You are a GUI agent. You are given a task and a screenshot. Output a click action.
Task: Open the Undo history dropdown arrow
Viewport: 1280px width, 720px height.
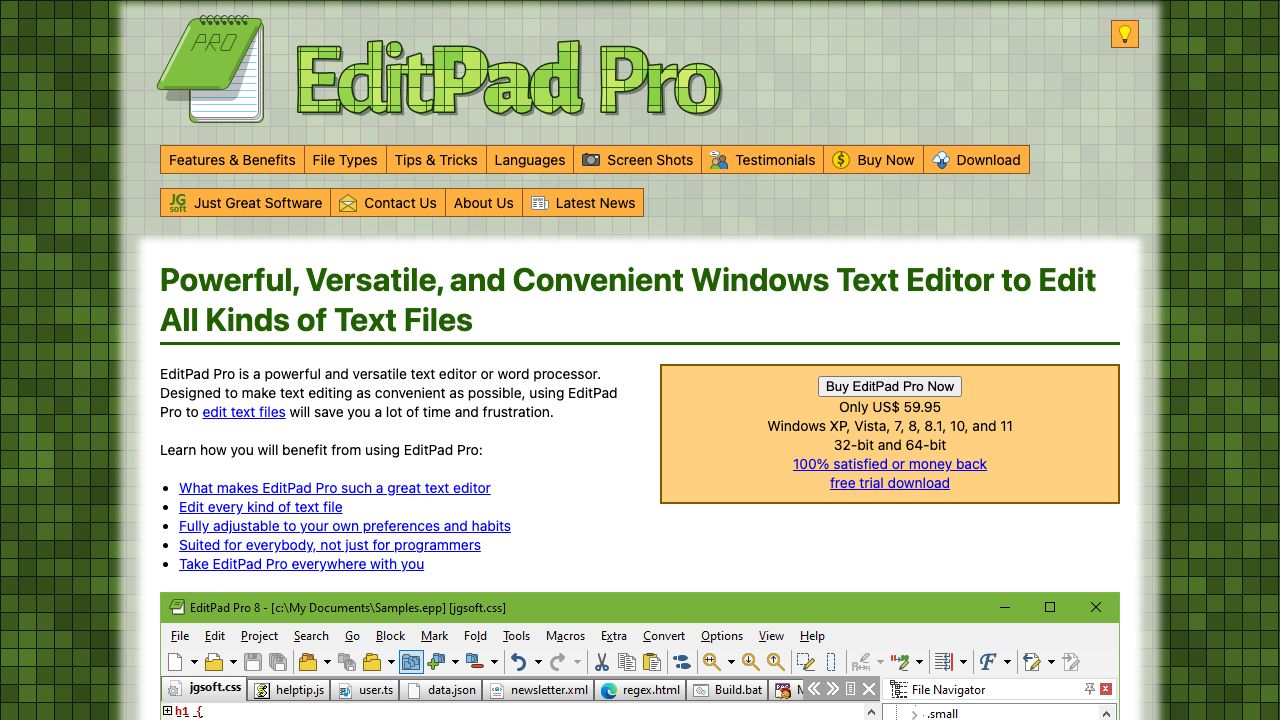(x=538, y=662)
